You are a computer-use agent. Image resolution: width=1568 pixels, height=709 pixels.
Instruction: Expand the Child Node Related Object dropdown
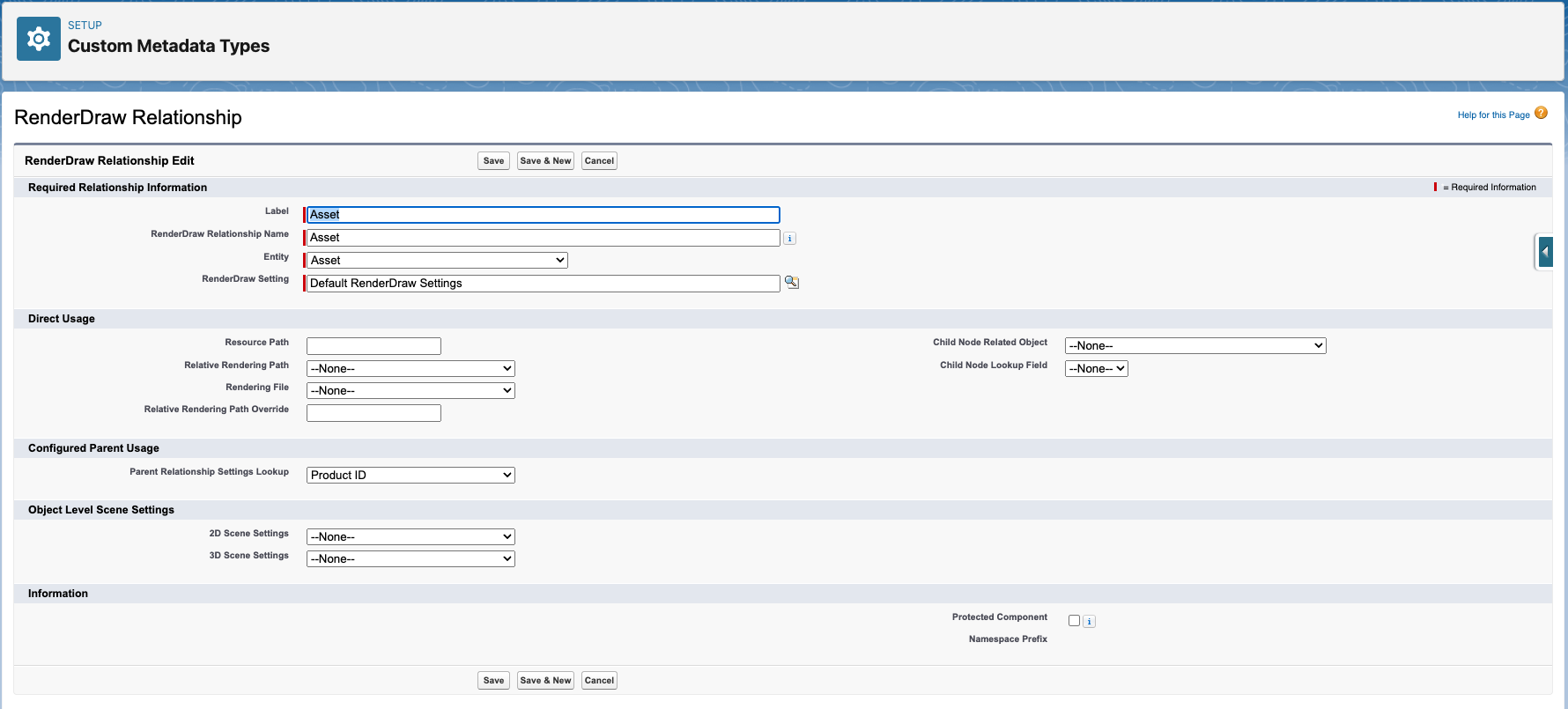click(x=1194, y=346)
